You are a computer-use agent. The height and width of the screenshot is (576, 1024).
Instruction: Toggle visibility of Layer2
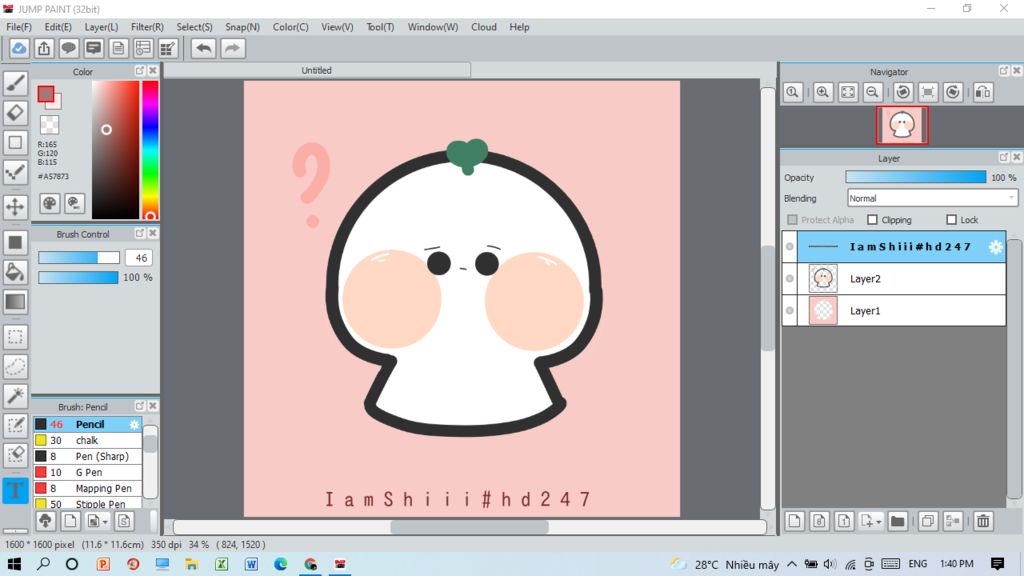click(x=790, y=279)
